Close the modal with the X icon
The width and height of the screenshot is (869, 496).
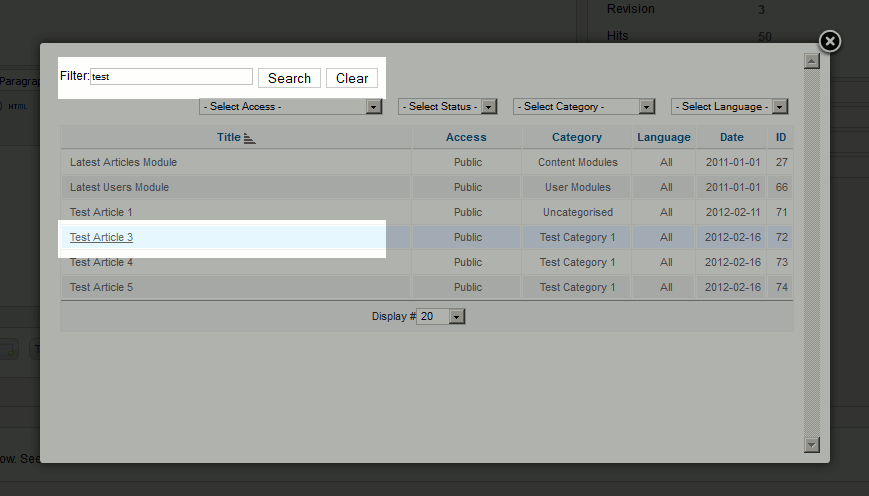tap(830, 42)
